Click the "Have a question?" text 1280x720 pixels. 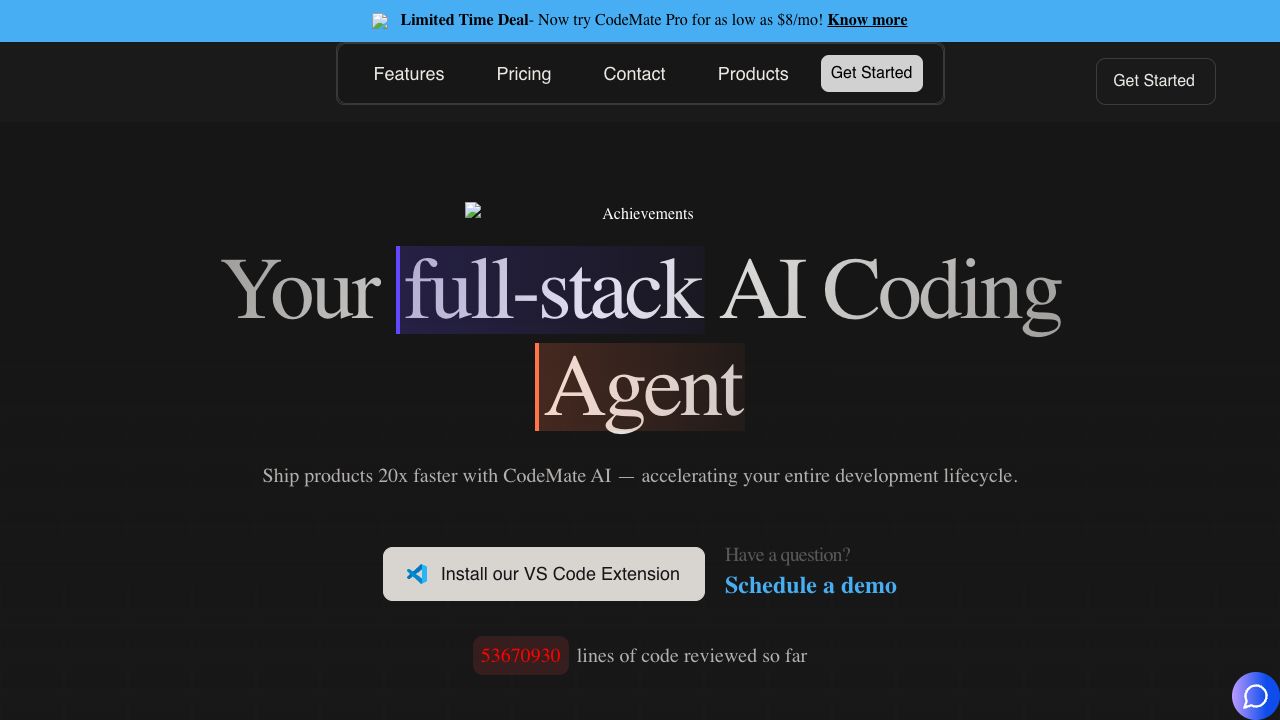click(787, 555)
